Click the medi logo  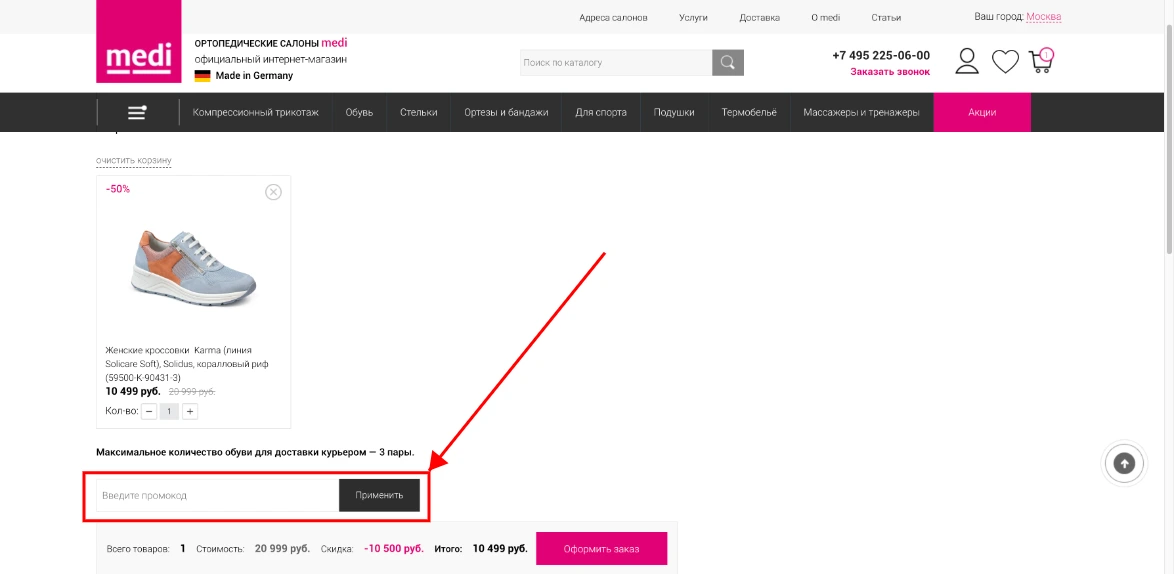point(139,43)
